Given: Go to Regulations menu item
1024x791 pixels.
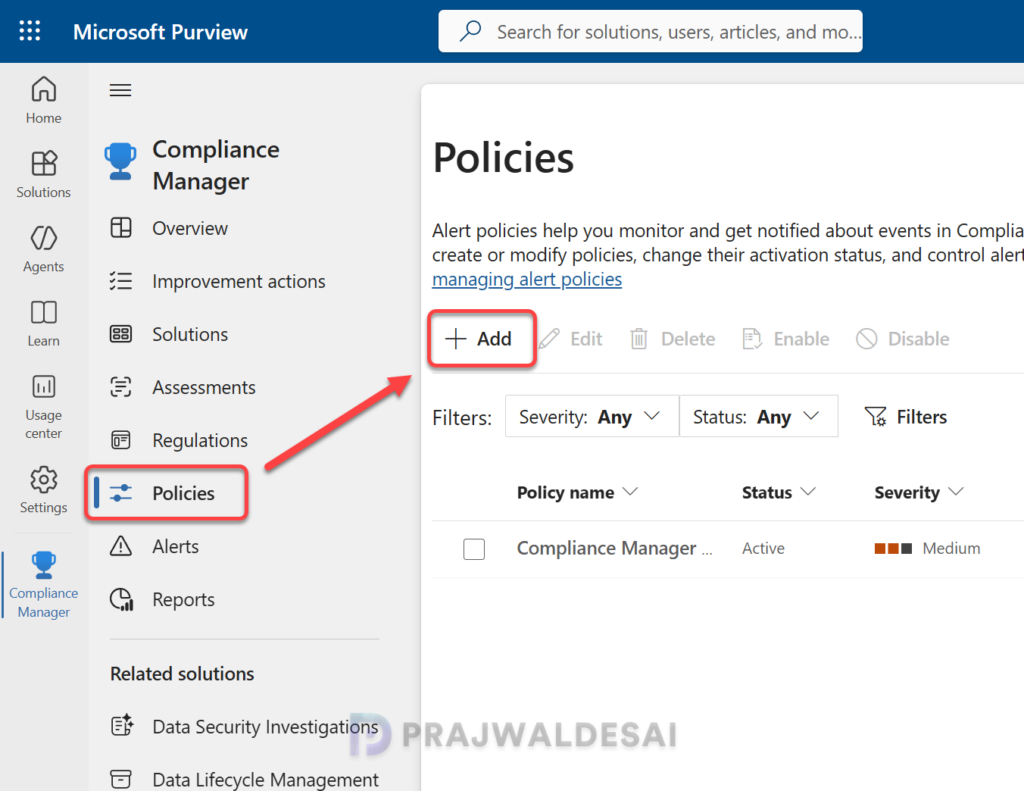Looking at the screenshot, I should tap(200, 440).
